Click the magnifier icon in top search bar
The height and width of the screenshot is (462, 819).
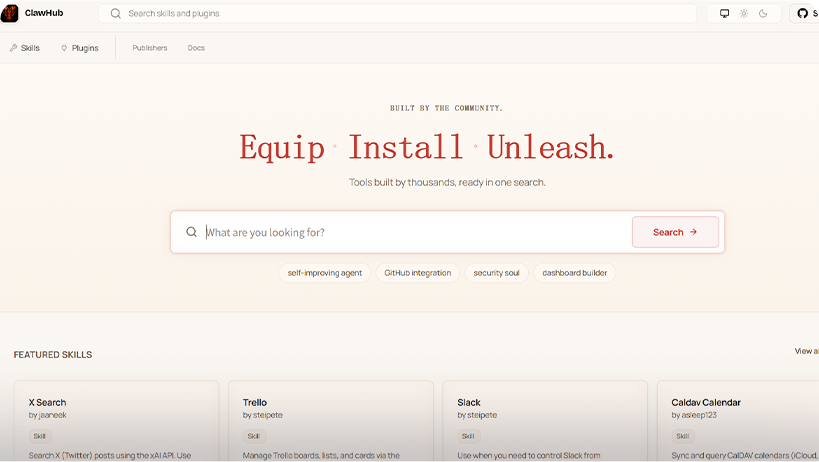click(115, 14)
